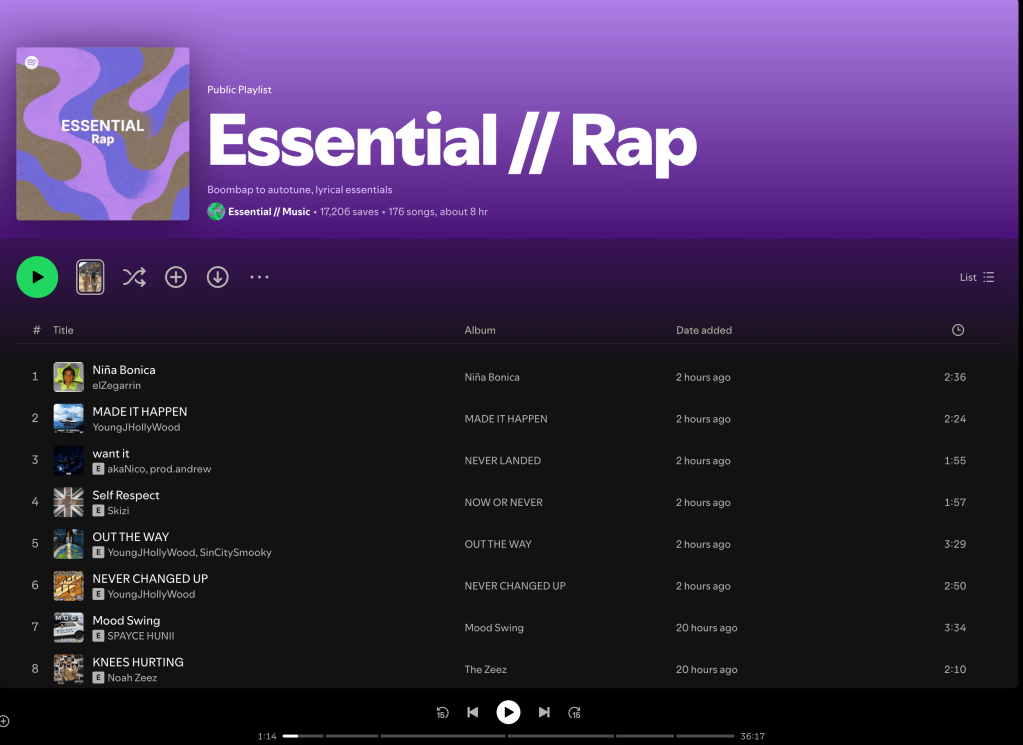Screen dimensions: 1023x745
Task: Select the Niña Bonica track title
Action: click(124, 370)
